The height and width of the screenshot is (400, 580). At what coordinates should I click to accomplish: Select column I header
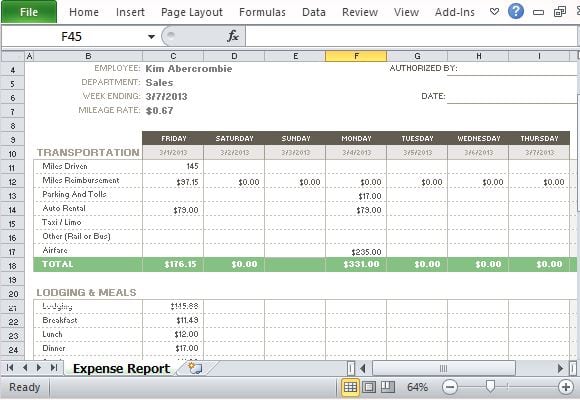click(539, 56)
